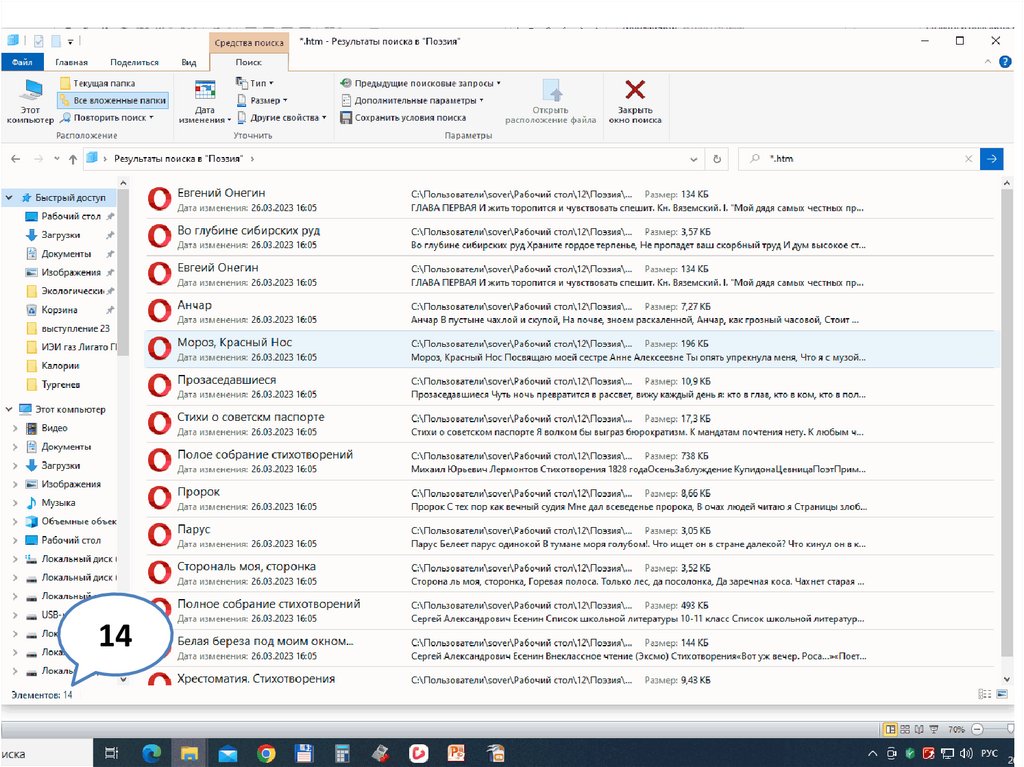The image size is (1024, 767).
Task: Open the 'Файл' menu tab
Action: 22,62
